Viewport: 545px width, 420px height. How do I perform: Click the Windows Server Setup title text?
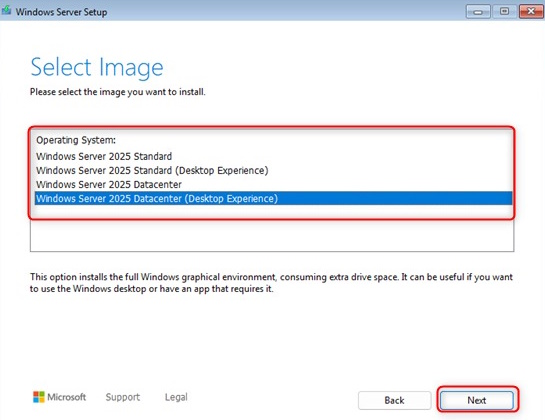coord(62,12)
